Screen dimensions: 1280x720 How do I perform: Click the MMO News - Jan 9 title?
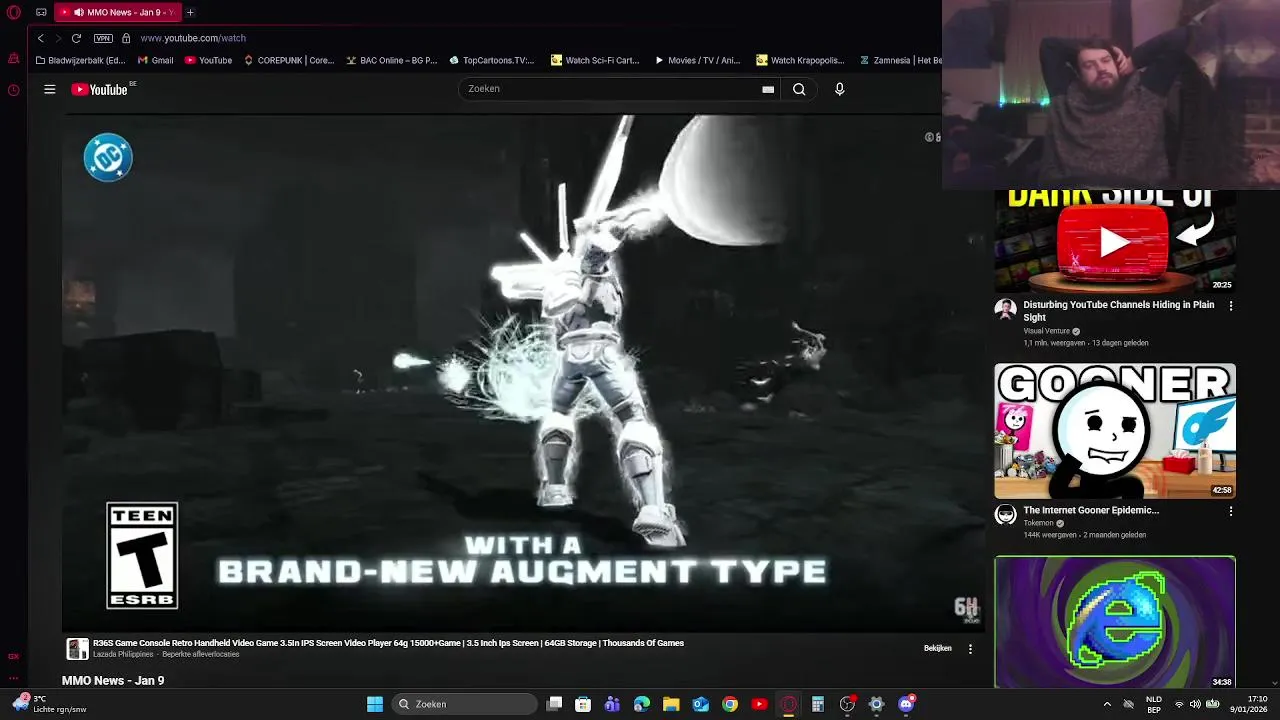click(x=113, y=680)
